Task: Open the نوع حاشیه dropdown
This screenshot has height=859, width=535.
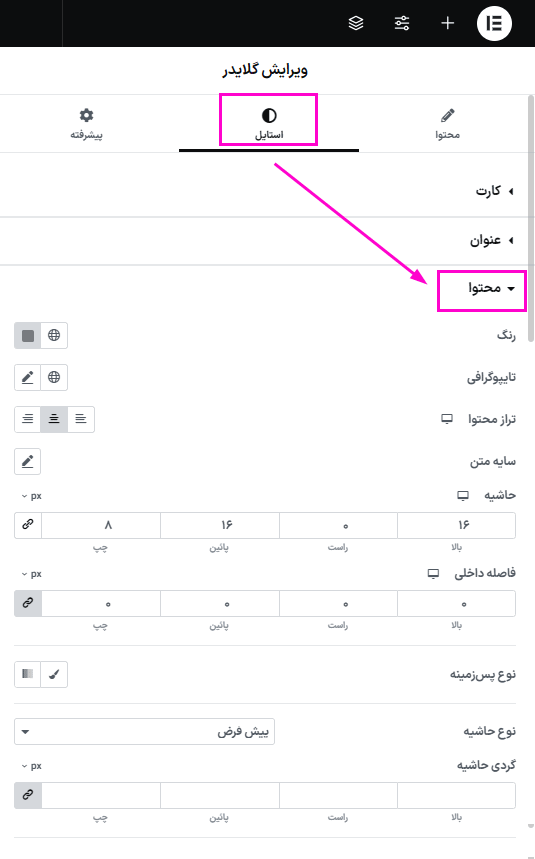Action: click(x=145, y=731)
